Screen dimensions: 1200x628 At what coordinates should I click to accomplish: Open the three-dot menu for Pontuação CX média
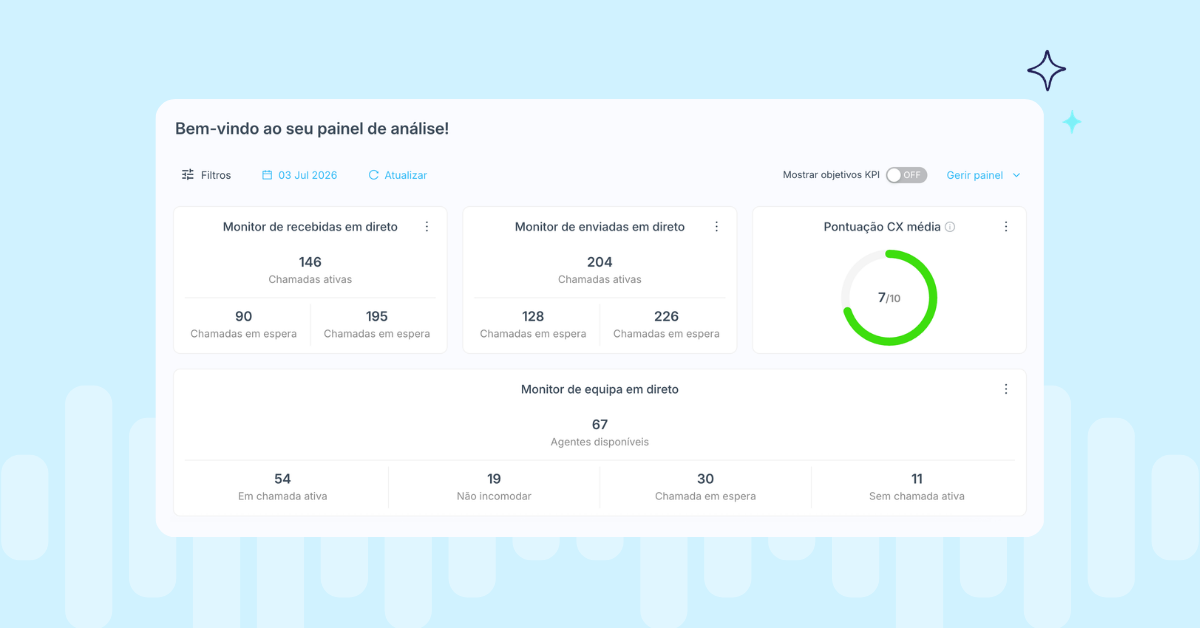point(1006,227)
